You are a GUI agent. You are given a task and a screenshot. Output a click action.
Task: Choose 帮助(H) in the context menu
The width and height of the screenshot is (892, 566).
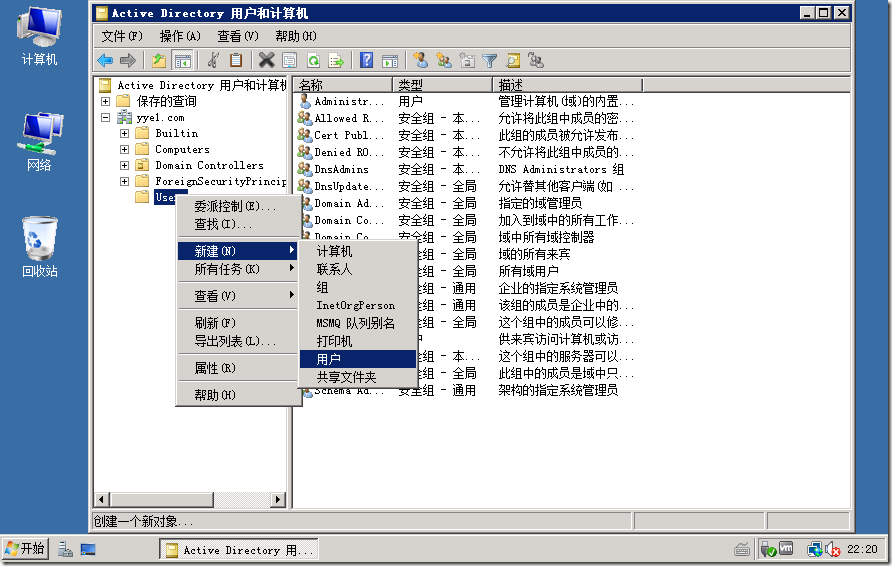(x=238, y=395)
